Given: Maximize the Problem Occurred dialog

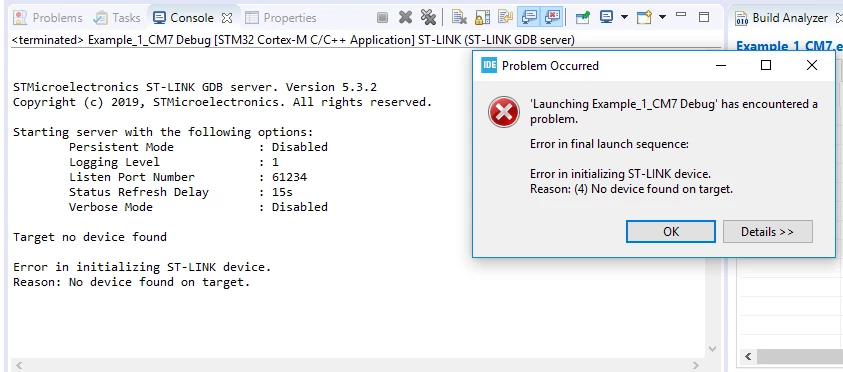Looking at the screenshot, I should coord(766,65).
